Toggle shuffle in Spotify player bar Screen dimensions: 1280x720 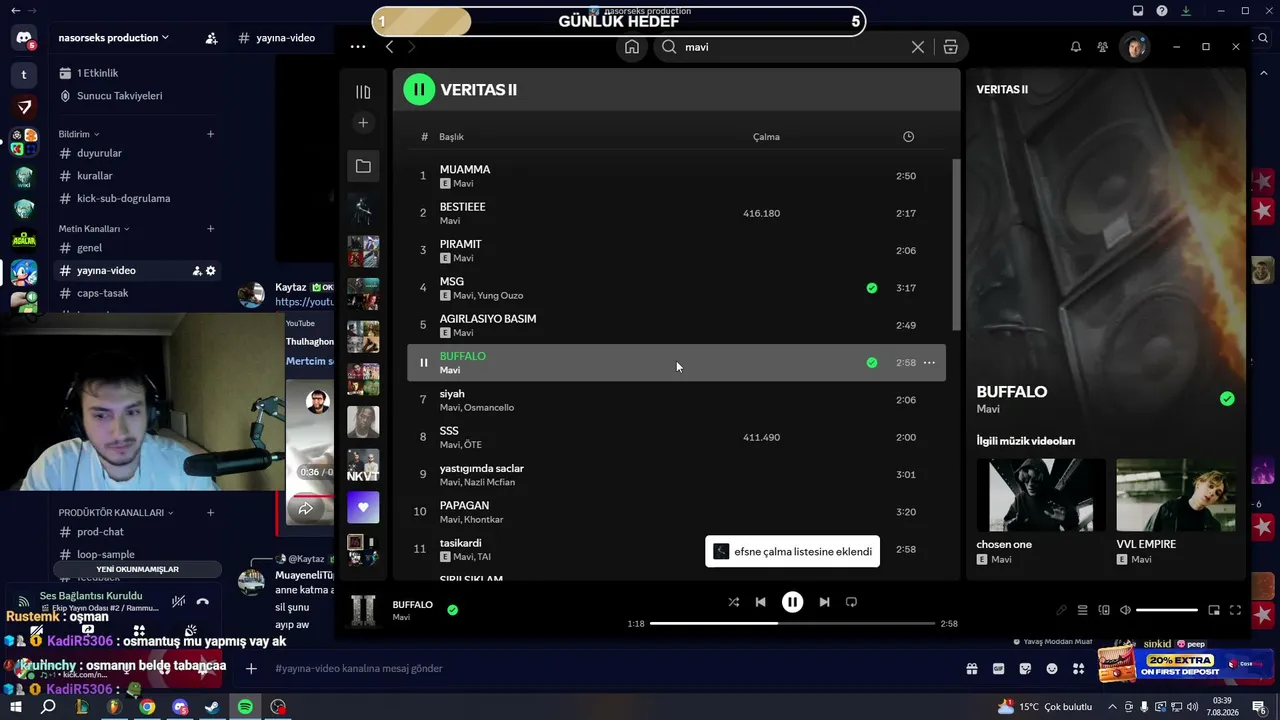pos(734,602)
